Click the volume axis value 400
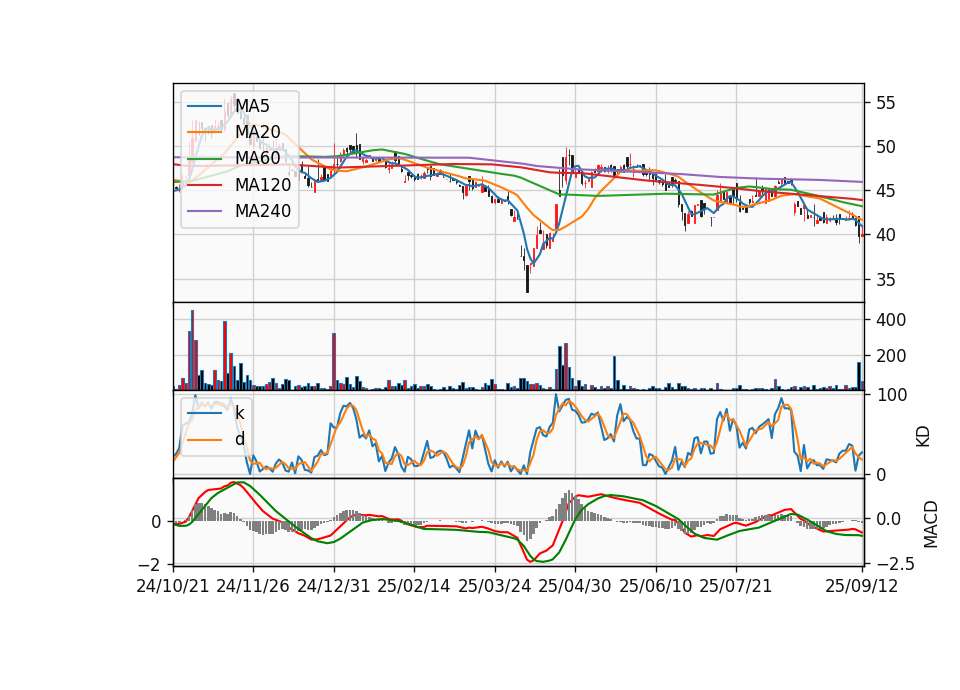Image resolution: width=960 pixels, height=690 pixels. [891, 320]
